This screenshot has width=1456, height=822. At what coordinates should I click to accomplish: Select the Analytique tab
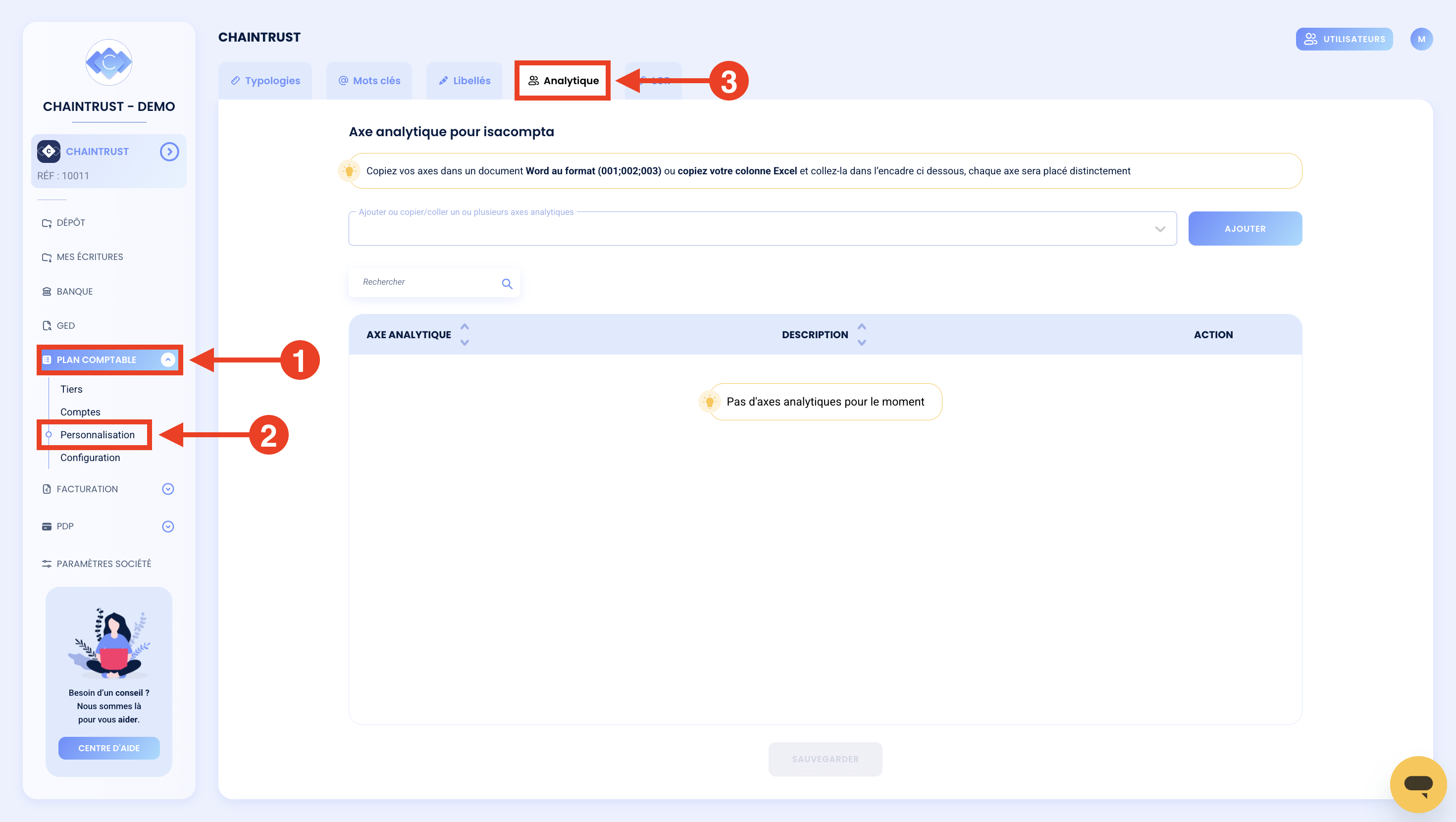coord(563,81)
